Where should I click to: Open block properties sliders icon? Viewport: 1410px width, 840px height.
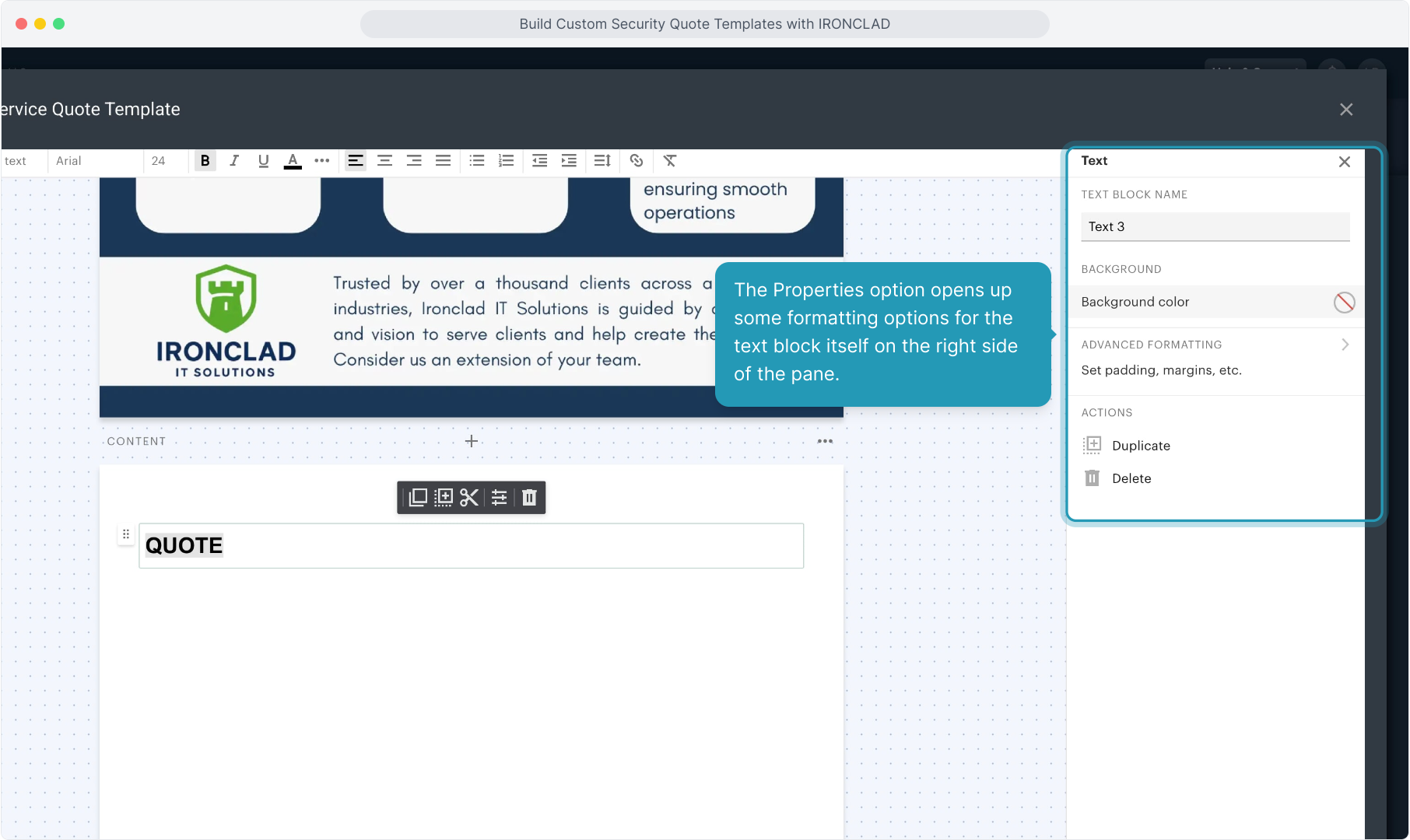(500, 498)
